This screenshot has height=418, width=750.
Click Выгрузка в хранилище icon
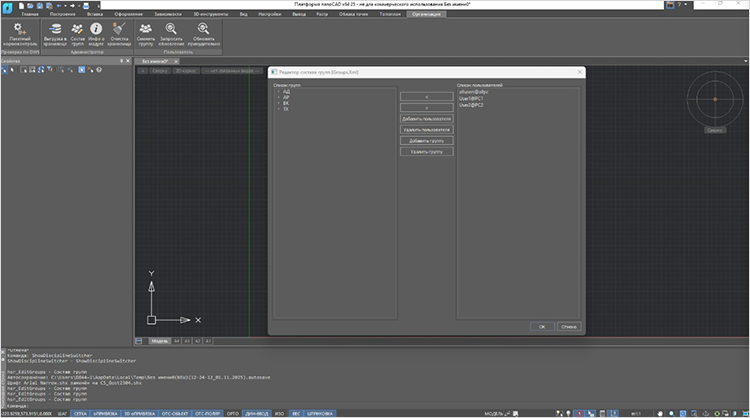tap(54, 30)
